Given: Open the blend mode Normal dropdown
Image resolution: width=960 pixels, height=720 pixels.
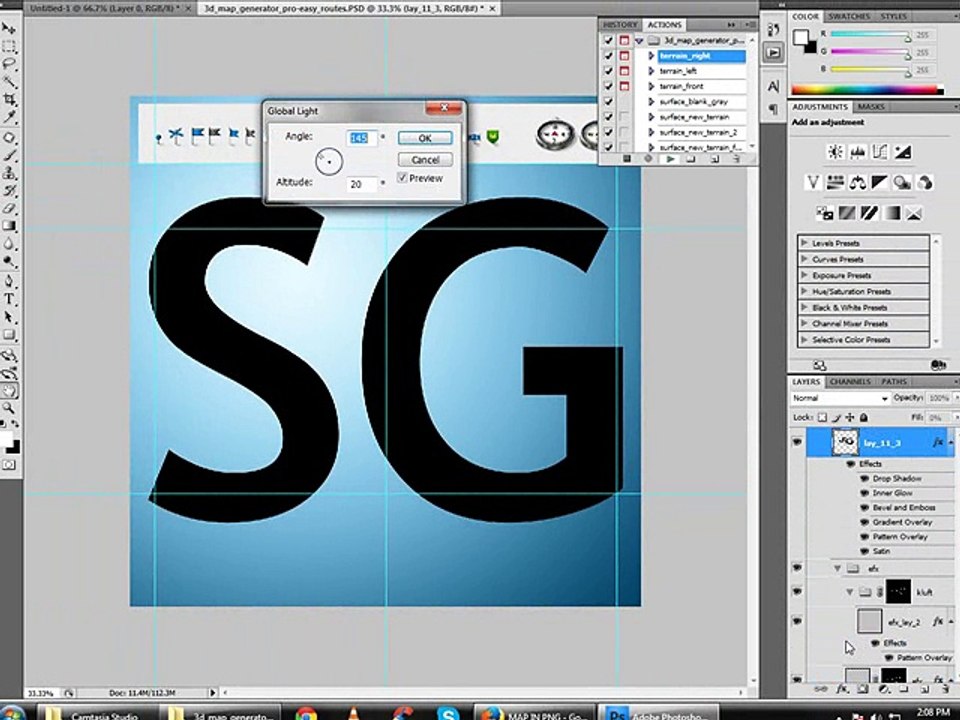Looking at the screenshot, I should [840, 398].
